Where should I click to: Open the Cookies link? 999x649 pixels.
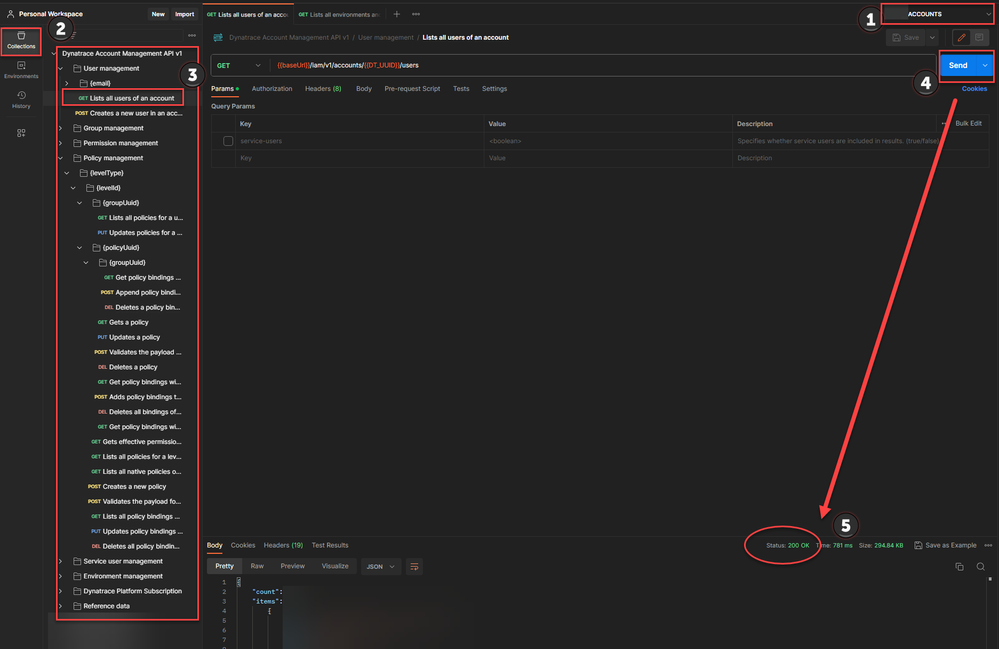pos(974,89)
